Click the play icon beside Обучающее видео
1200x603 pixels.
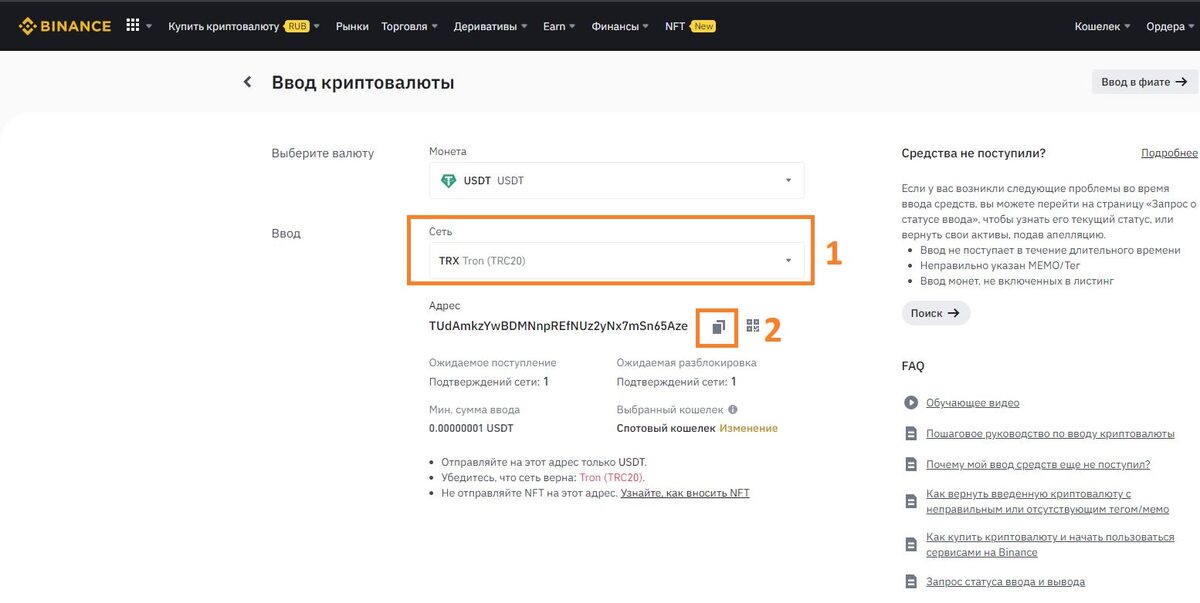click(911, 403)
